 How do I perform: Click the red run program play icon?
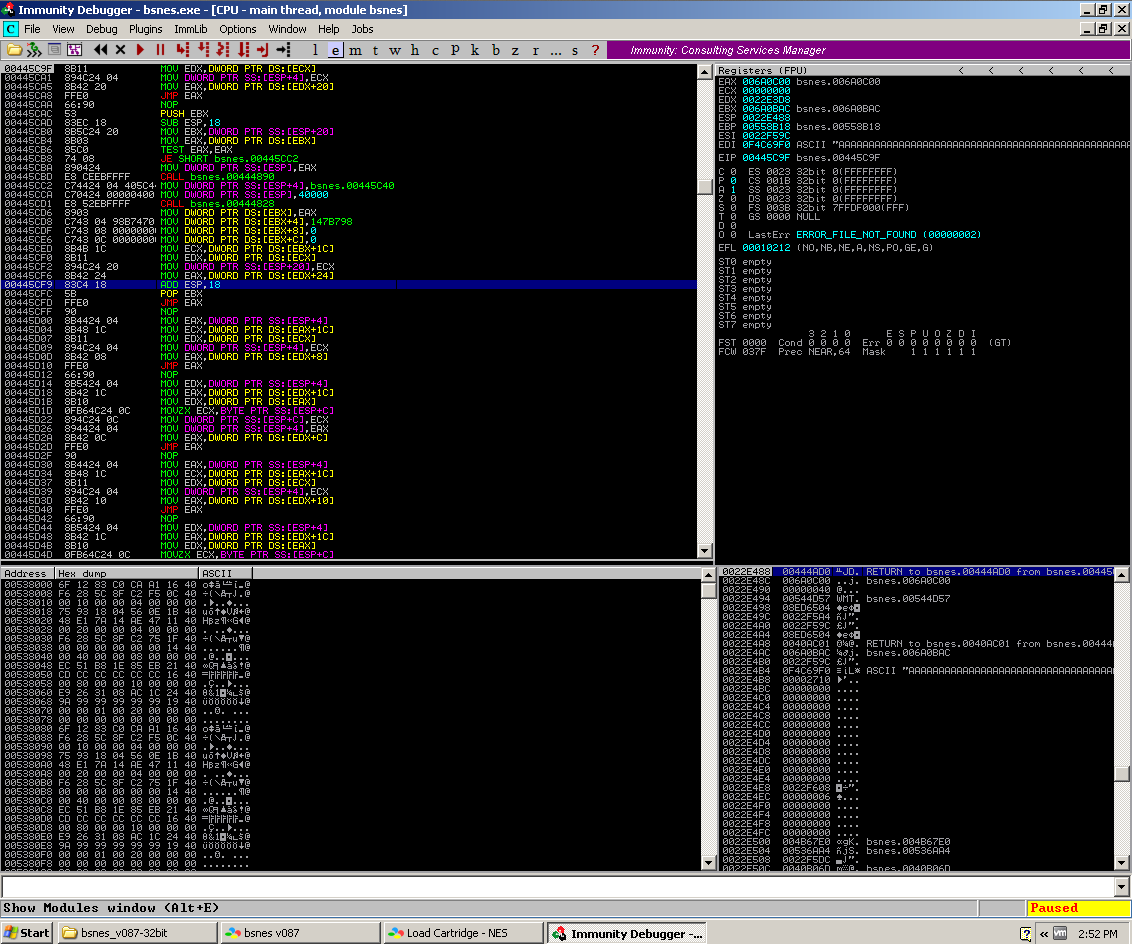(x=141, y=50)
